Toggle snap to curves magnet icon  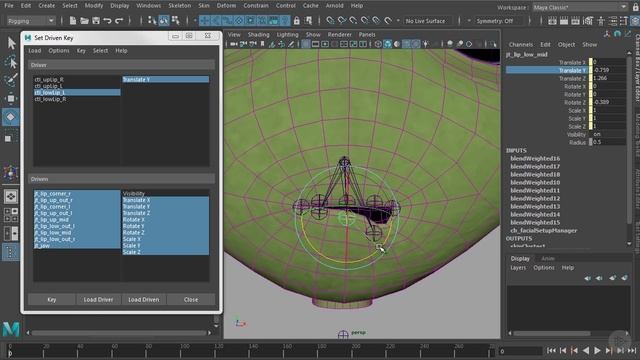click(342, 20)
